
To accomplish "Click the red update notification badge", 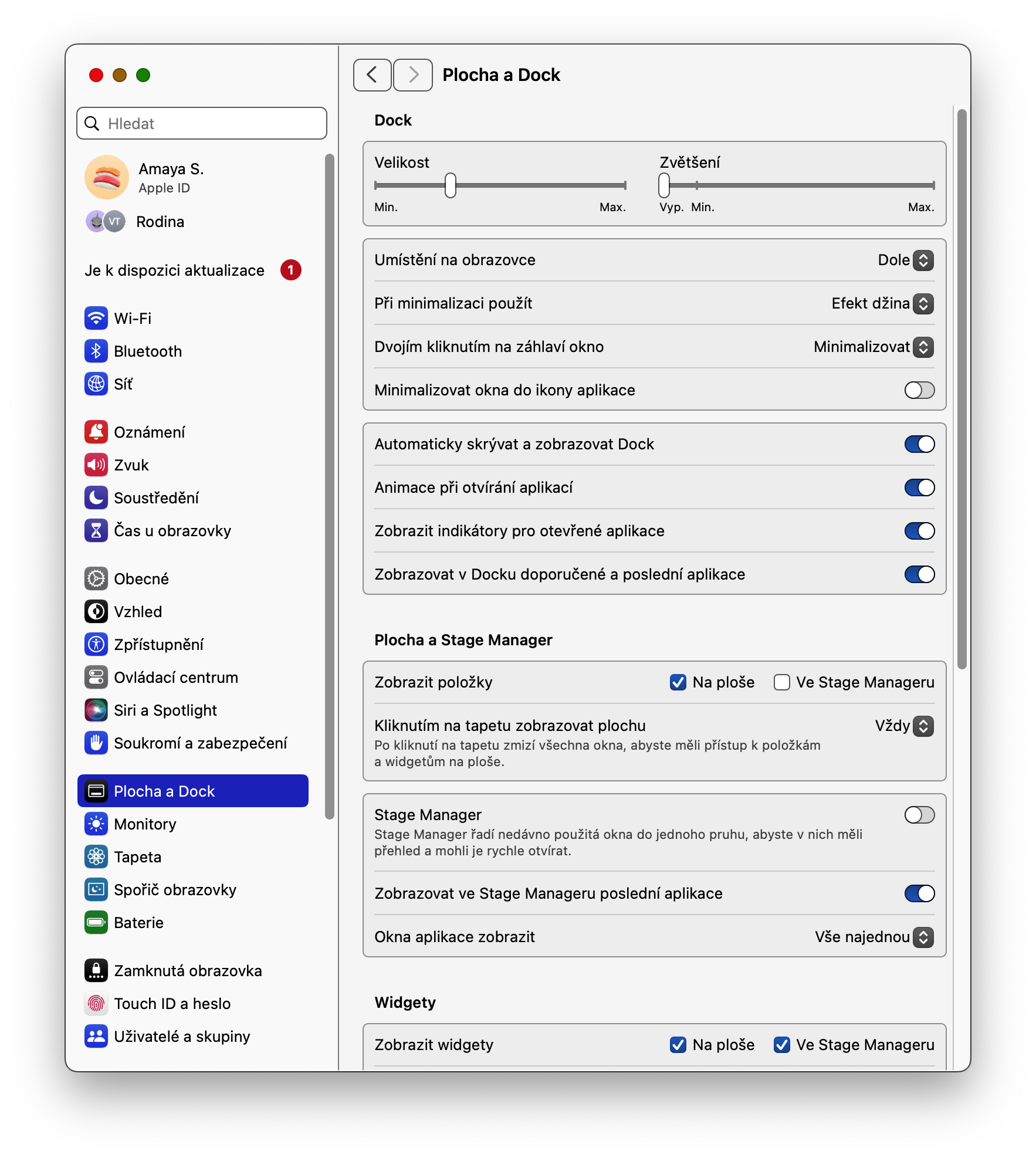I will (x=290, y=270).
